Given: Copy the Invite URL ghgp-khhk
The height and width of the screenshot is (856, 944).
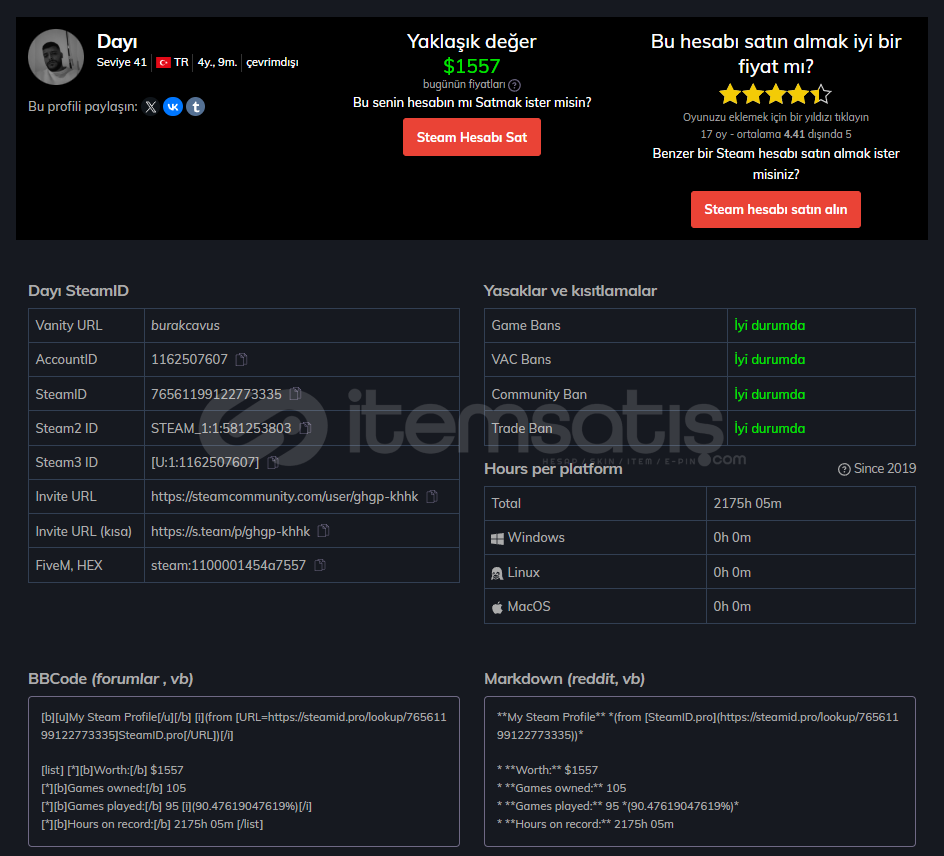Looking at the screenshot, I should coord(432,497).
